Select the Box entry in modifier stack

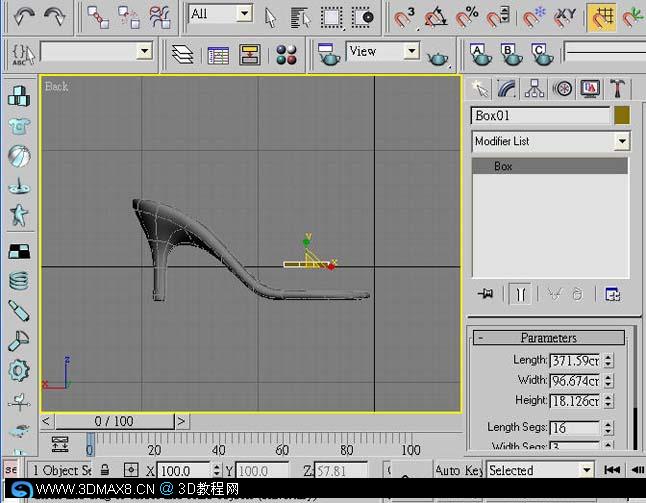tap(550, 166)
